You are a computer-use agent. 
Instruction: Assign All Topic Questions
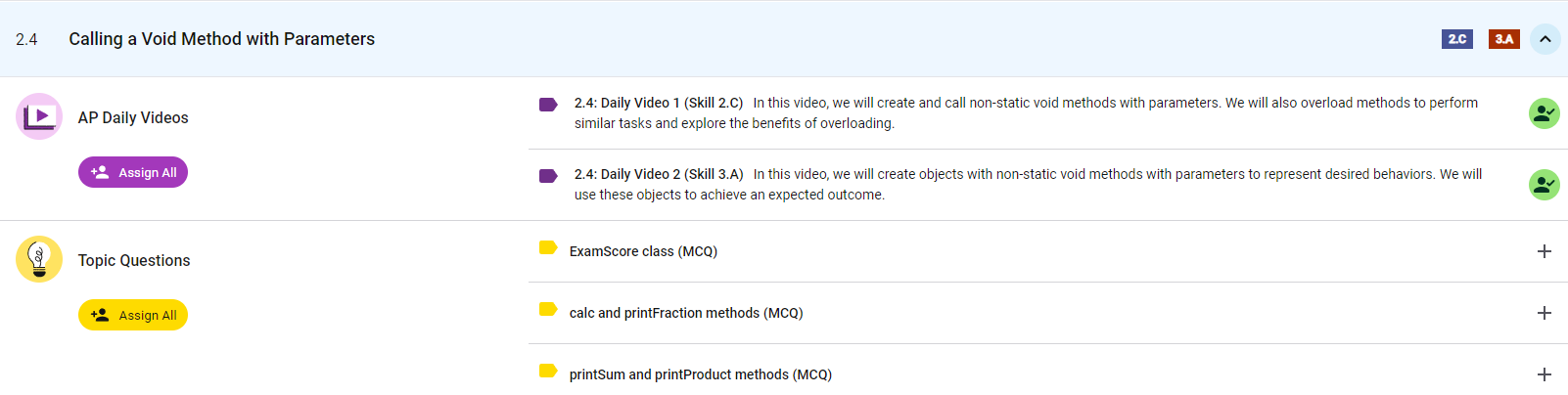coord(133,315)
